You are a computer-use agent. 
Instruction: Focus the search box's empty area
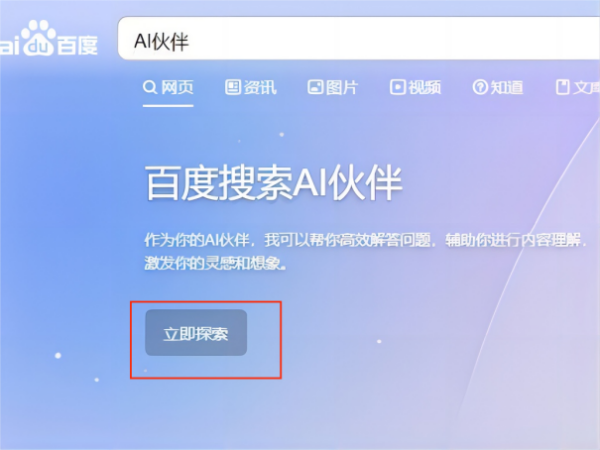click(394, 38)
